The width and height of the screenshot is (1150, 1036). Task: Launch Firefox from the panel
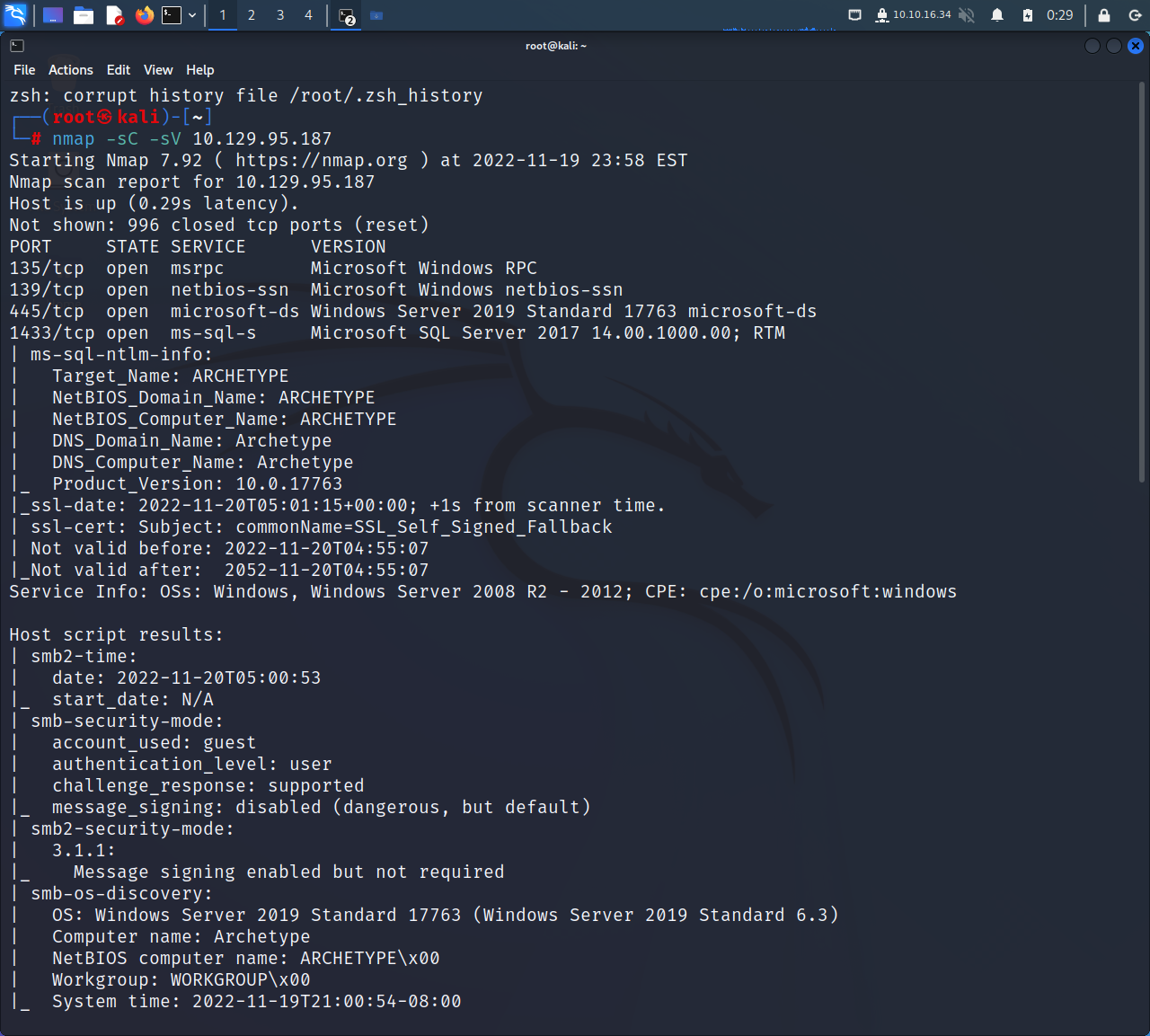click(144, 15)
